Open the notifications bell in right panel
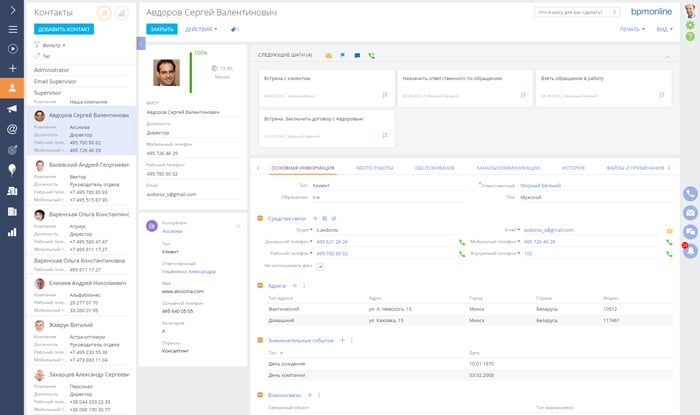The image size is (700, 415). click(690, 249)
